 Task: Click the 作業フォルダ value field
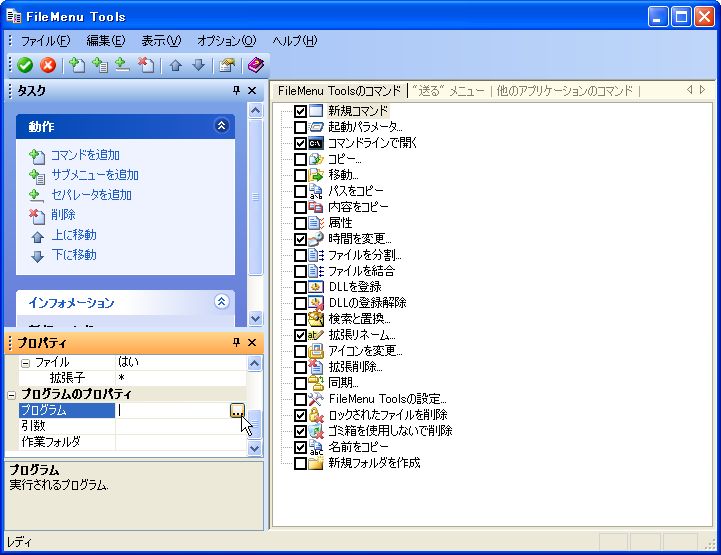click(180, 442)
